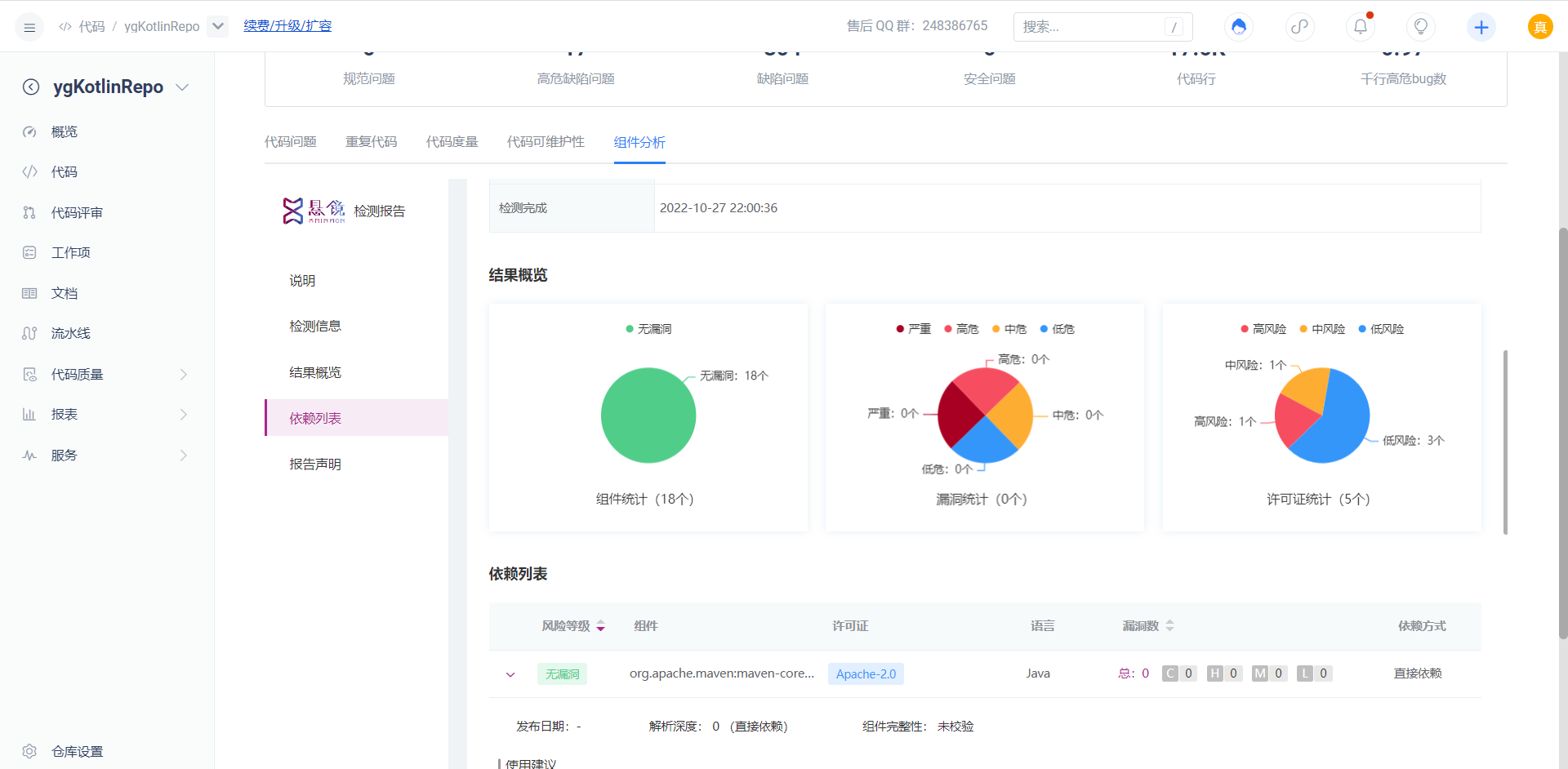Image resolution: width=1568 pixels, height=769 pixels.
Task: Expand the 报表 submenu arrow
Action: 184,415
